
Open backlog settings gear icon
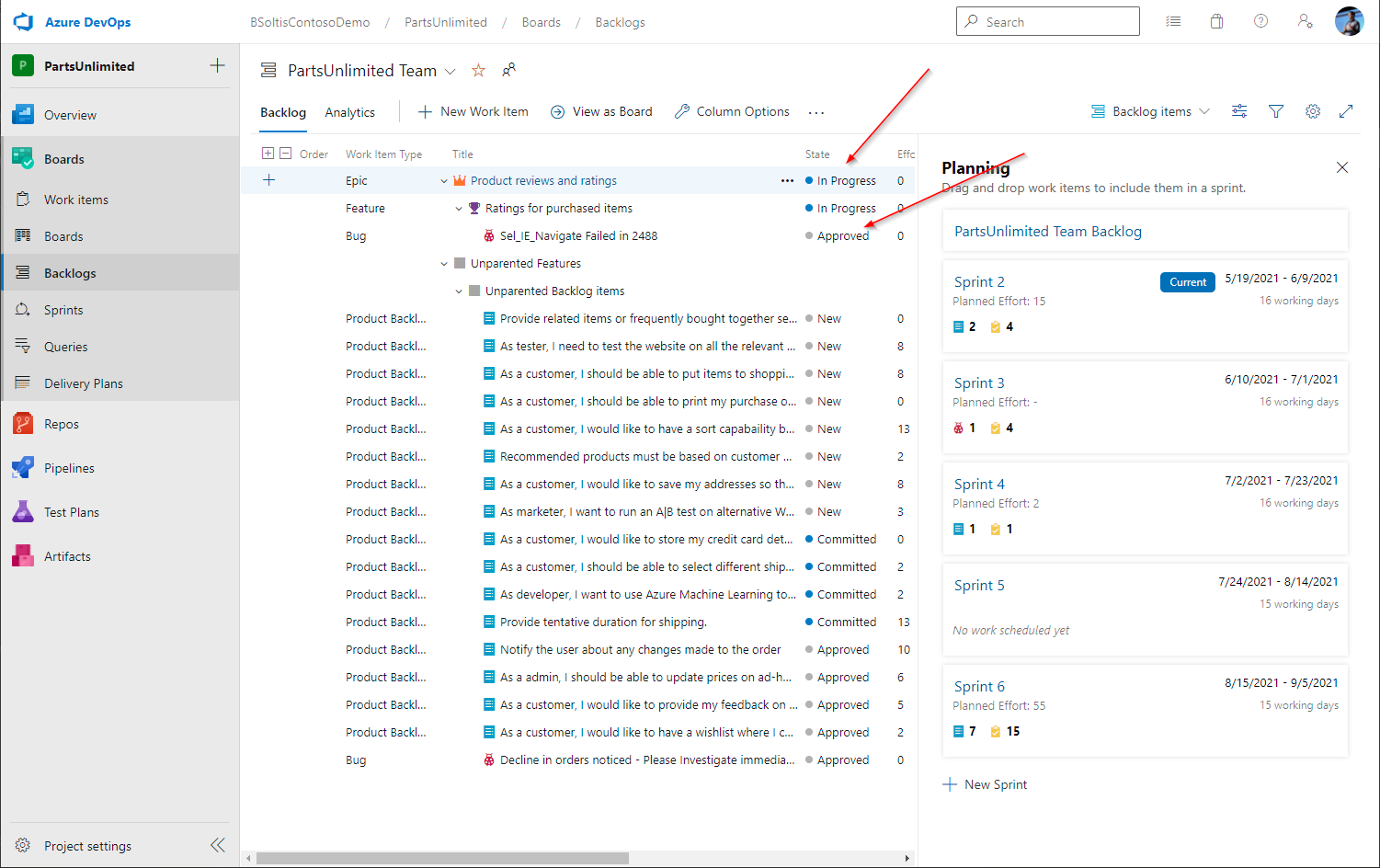(x=1313, y=111)
